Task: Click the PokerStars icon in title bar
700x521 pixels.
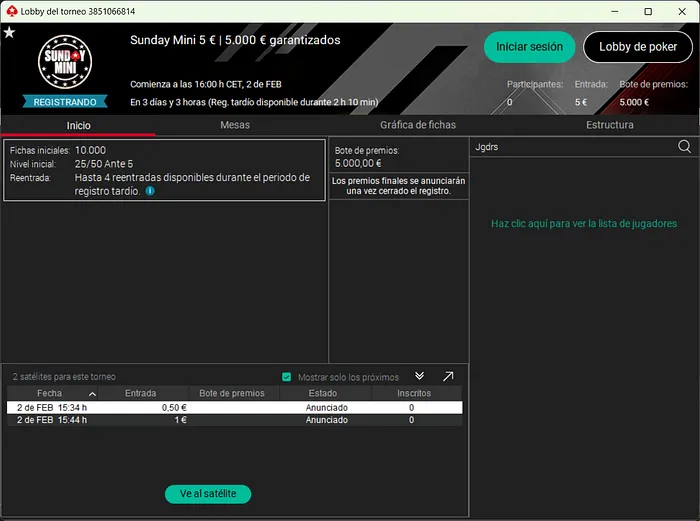Action: 10,11
